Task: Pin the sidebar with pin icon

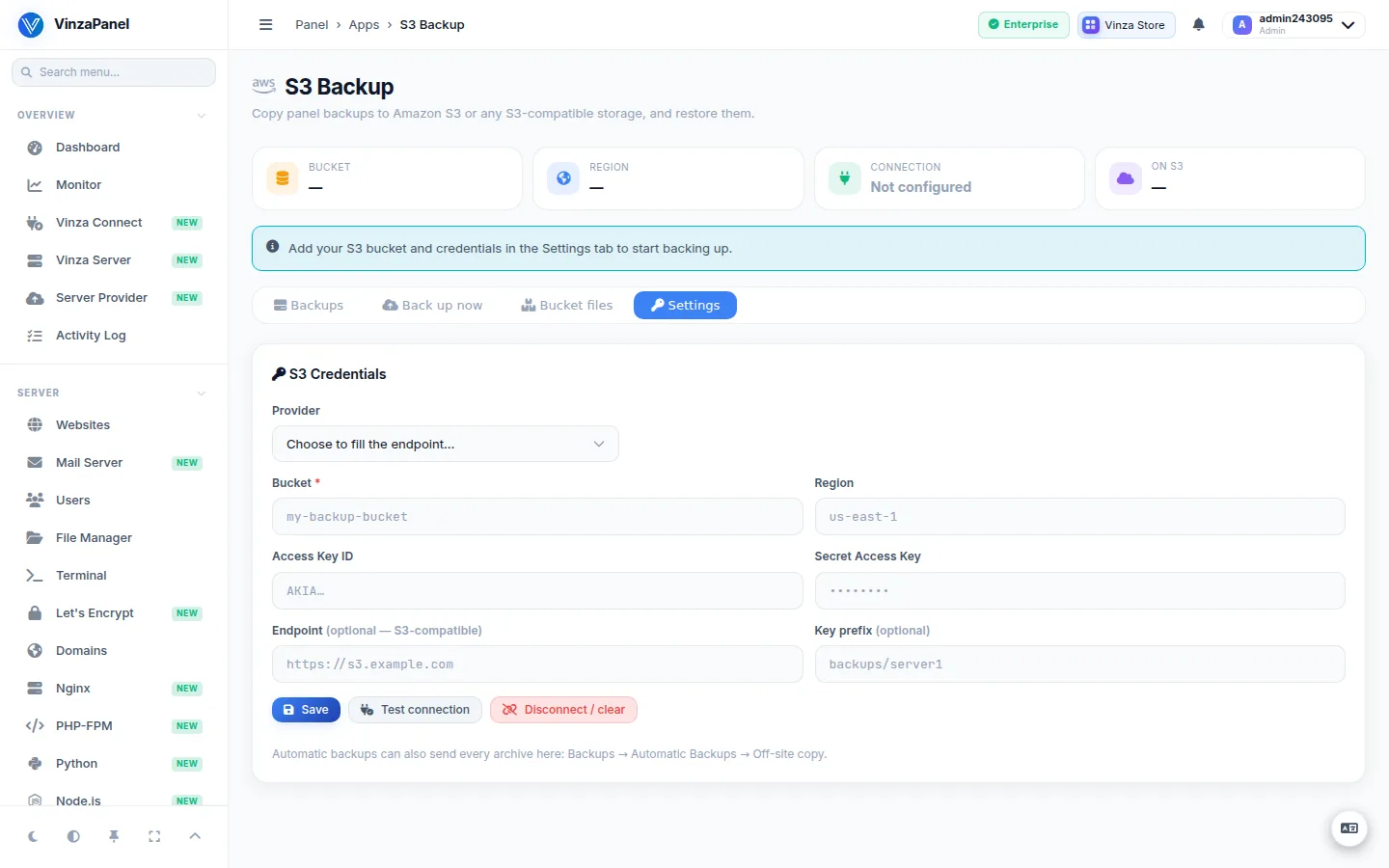Action: 114,836
